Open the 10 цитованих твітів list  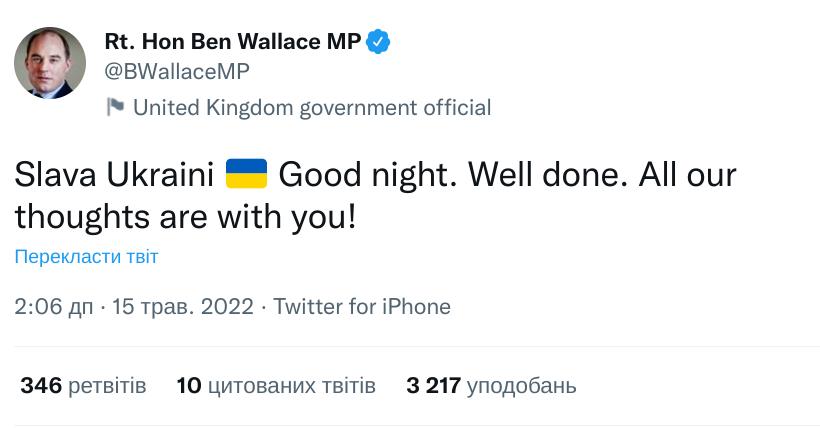point(276,385)
